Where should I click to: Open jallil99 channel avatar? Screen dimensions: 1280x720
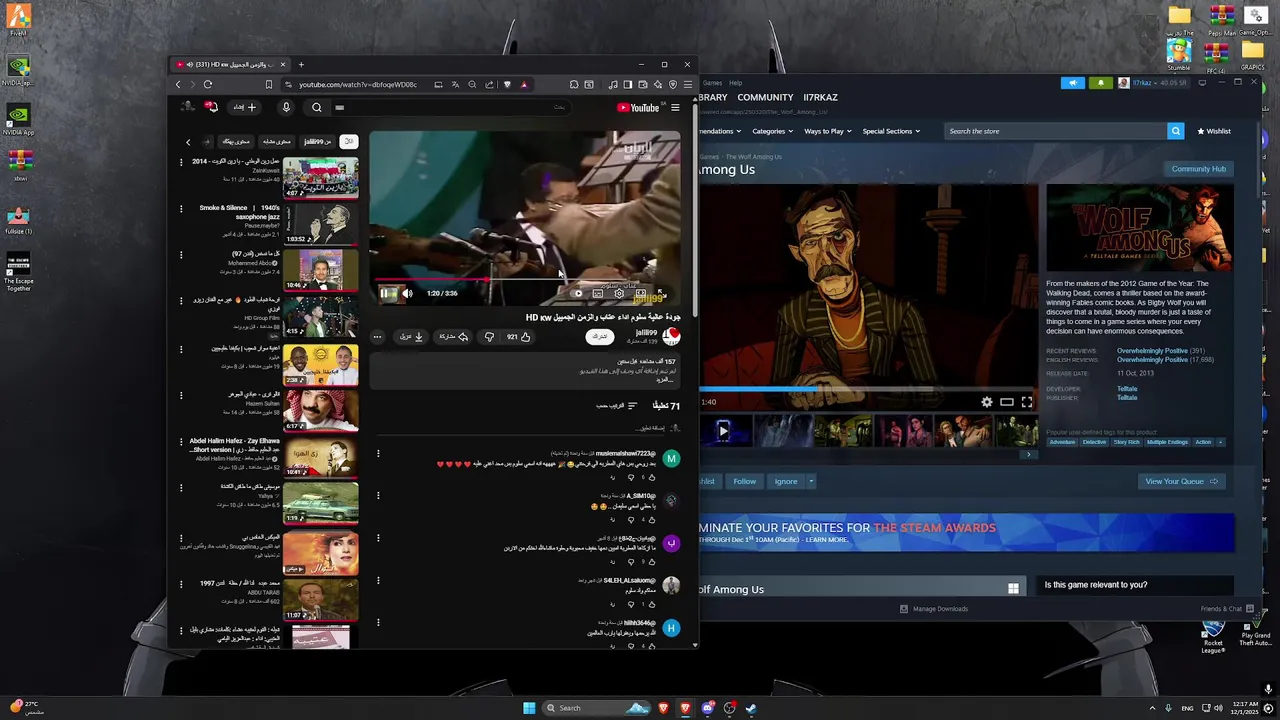671,336
